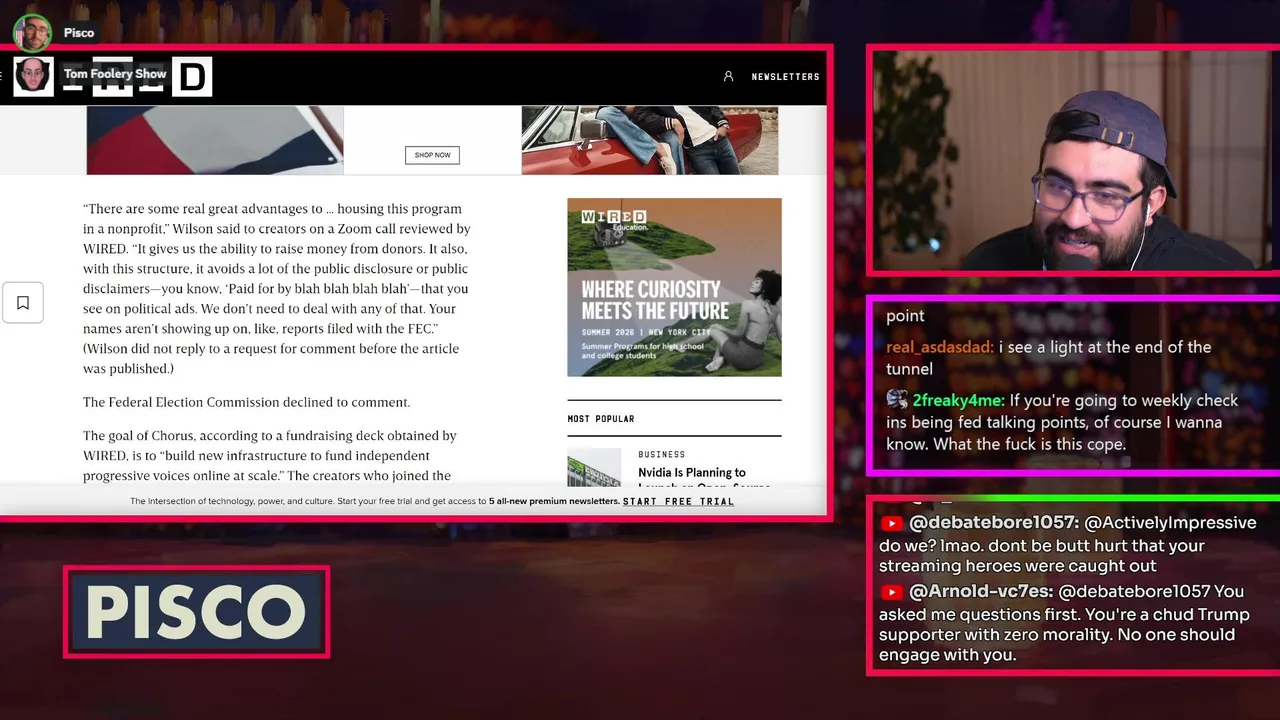
Task: Open WIRED Education curiosity ad
Action: click(x=674, y=287)
